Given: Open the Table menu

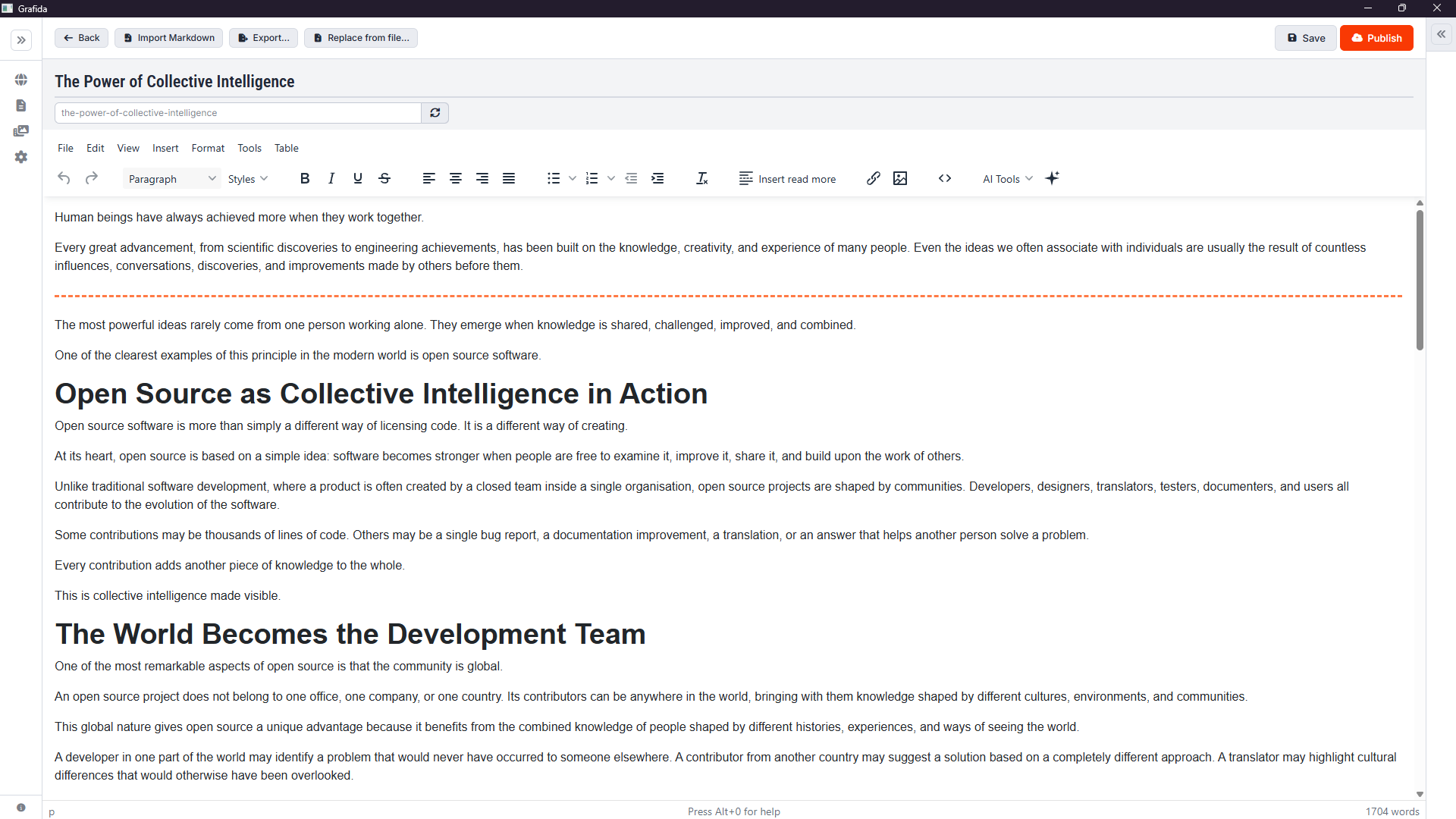Looking at the screenshot, I should 287,148.
